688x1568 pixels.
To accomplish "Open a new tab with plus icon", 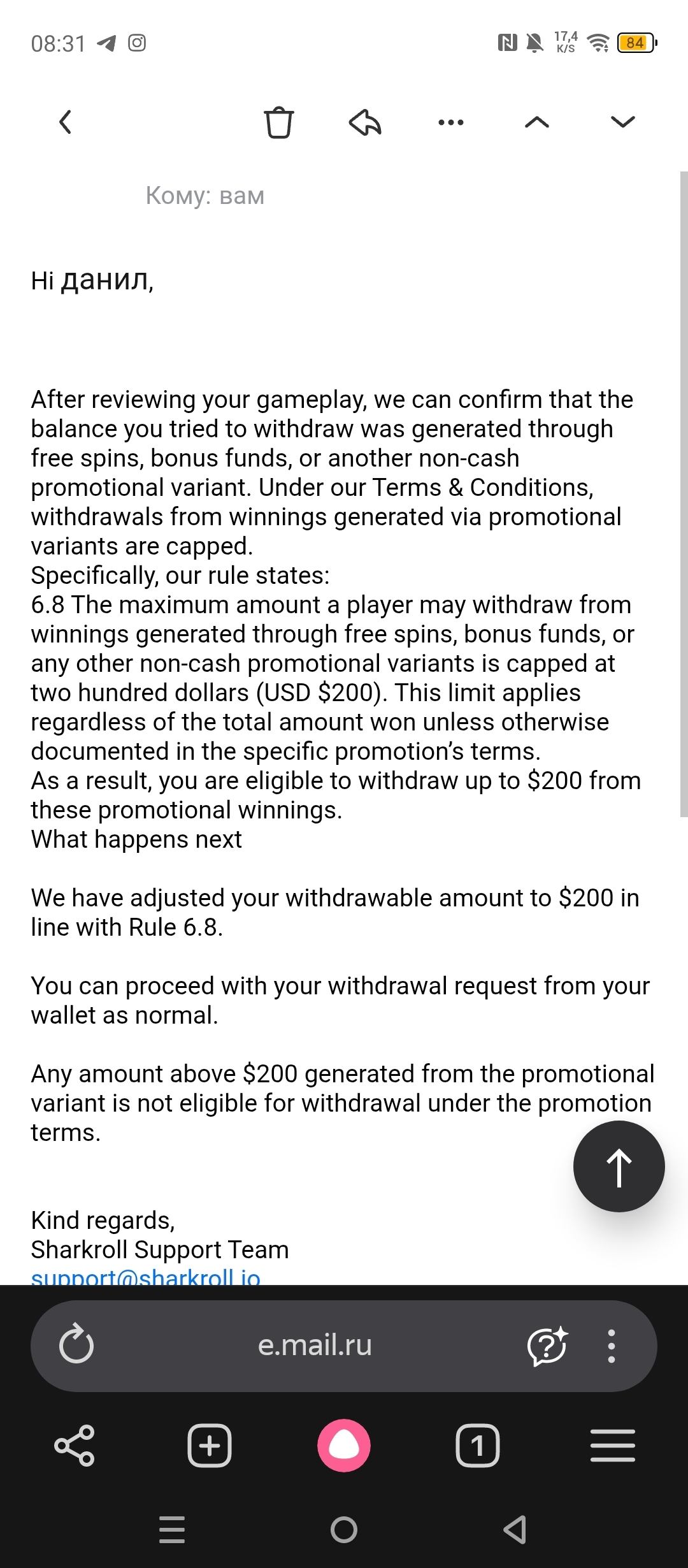I will (210, 1446).
